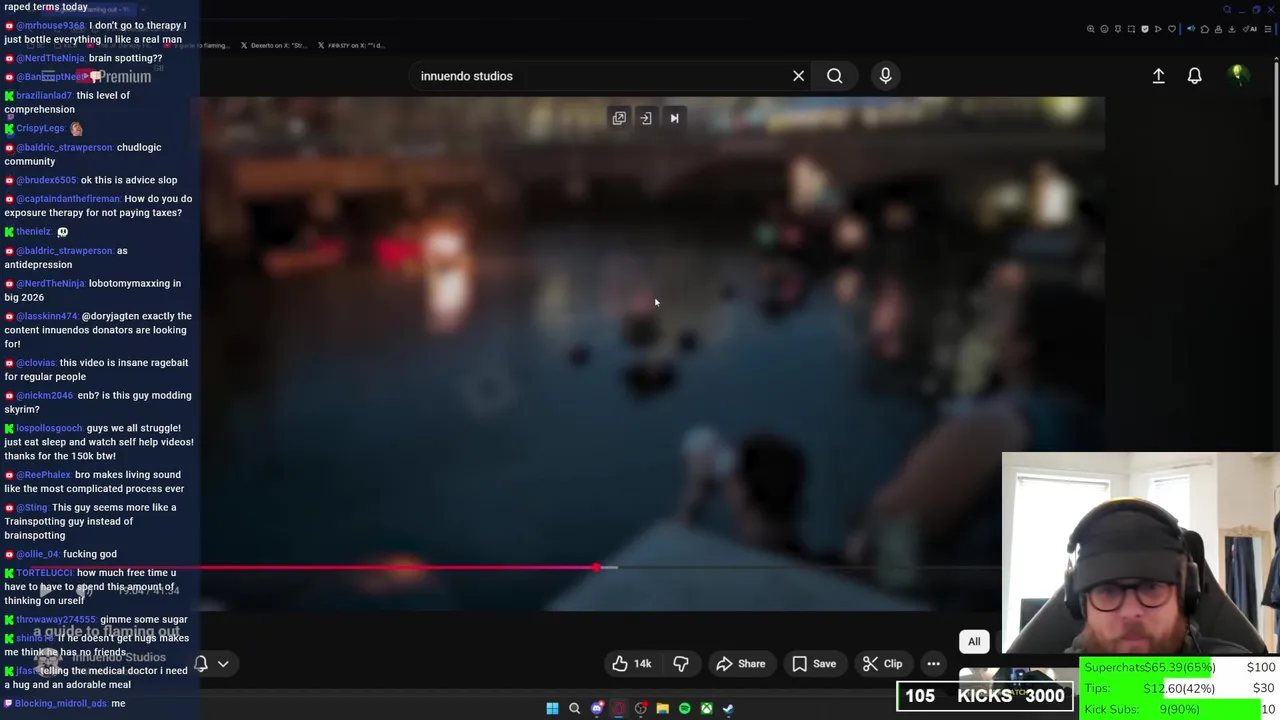The height and width of the screenshot is (720, 1280).
Task: Click the streamer webcam overlay
Action: tap(1140, 554)
